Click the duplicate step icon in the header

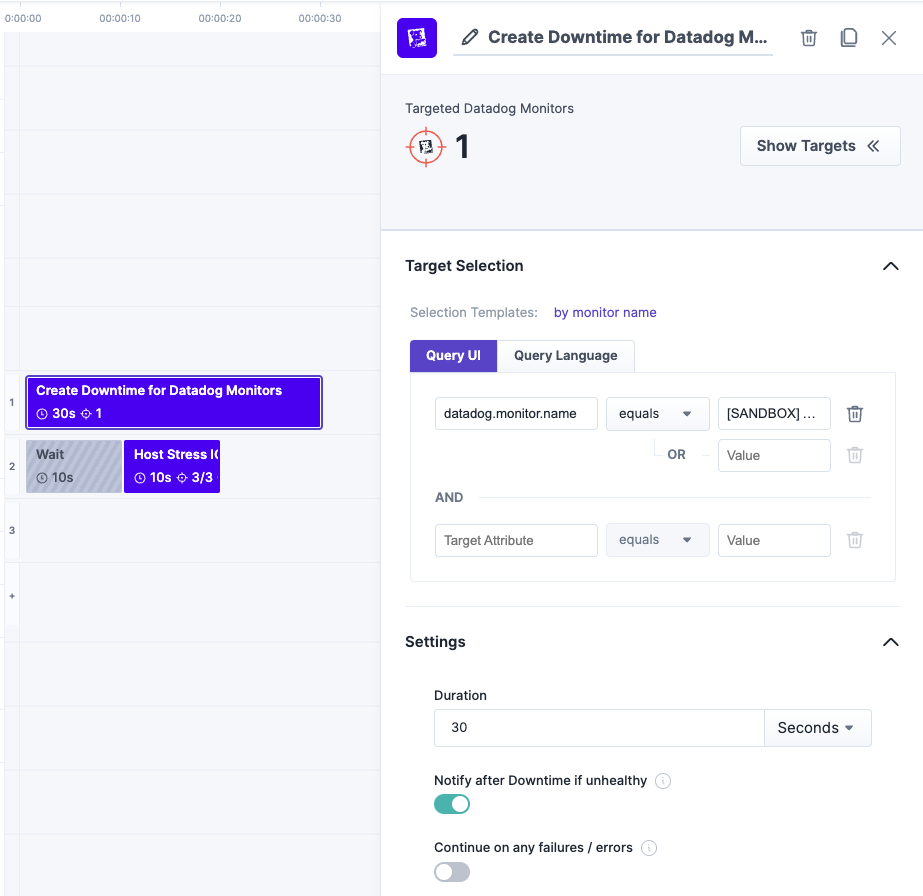tap(848, 38)
